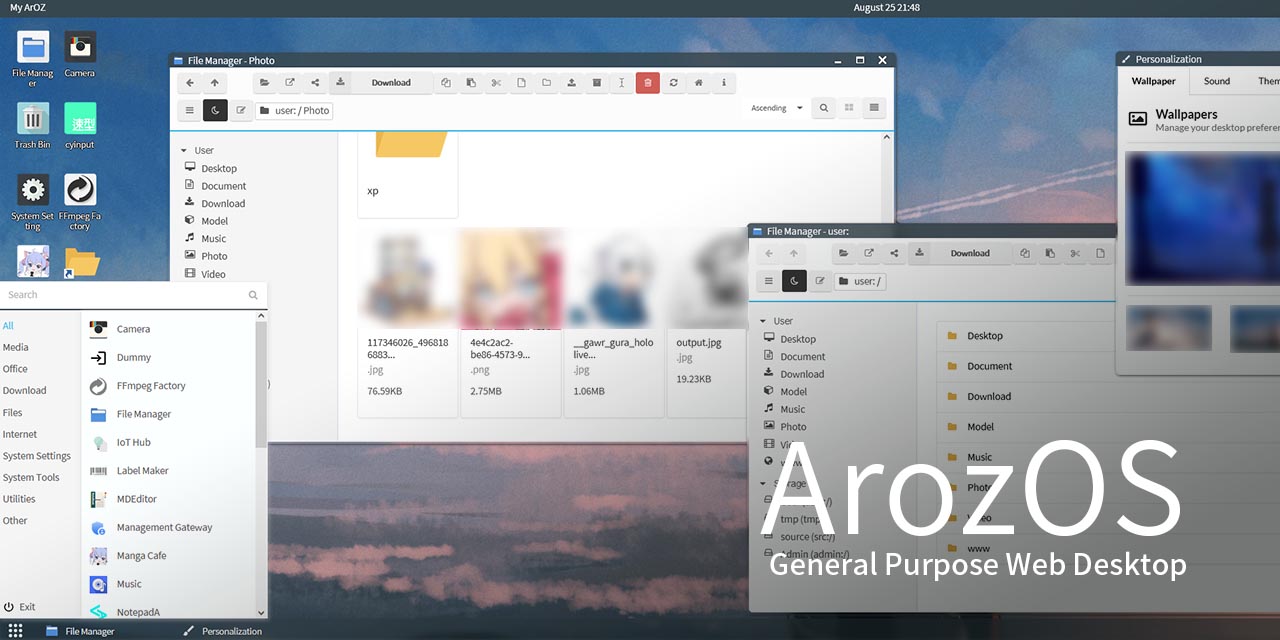Viewport: 1280px width, 640px height.
Task: Click the scissors cut icon in Photo file manager
Action: click(x=495, y=83)
